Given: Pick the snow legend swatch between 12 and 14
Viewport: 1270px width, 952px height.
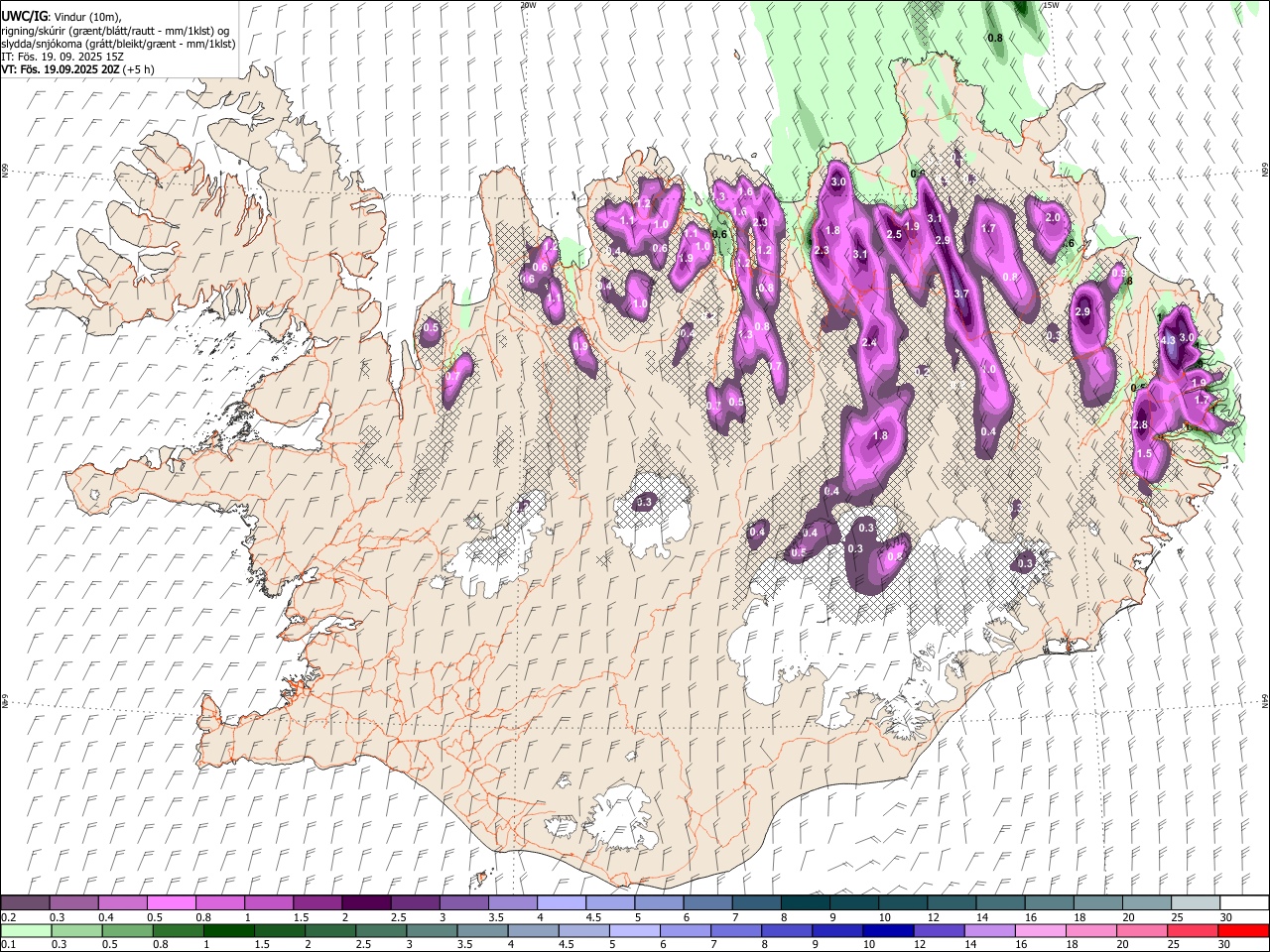Looking at the screenshot, I should click(952, 903).
